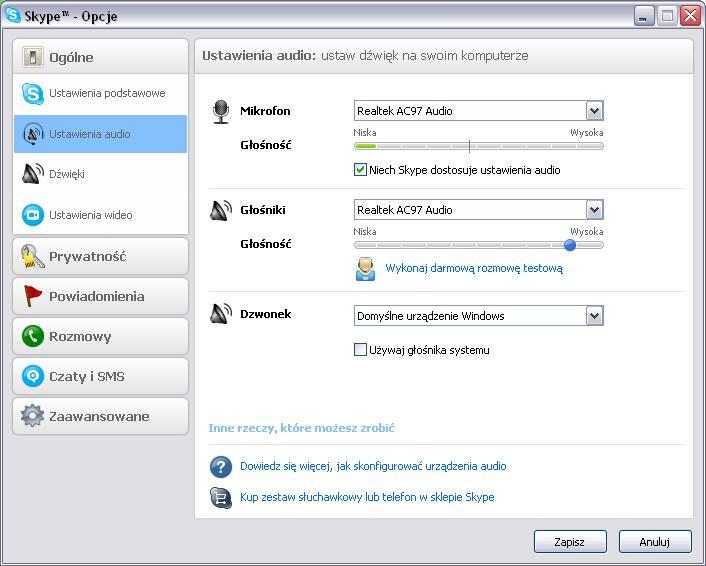Click the microphone Głośność level bar
The height and width of the screenshot is (566, 706).
coord(479,146)
